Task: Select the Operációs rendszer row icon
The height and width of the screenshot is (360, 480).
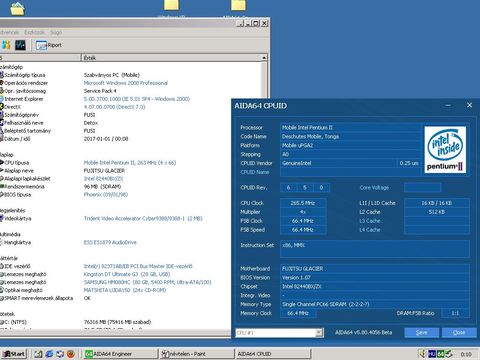Action: pyautogui.click(x=1, y=83)
